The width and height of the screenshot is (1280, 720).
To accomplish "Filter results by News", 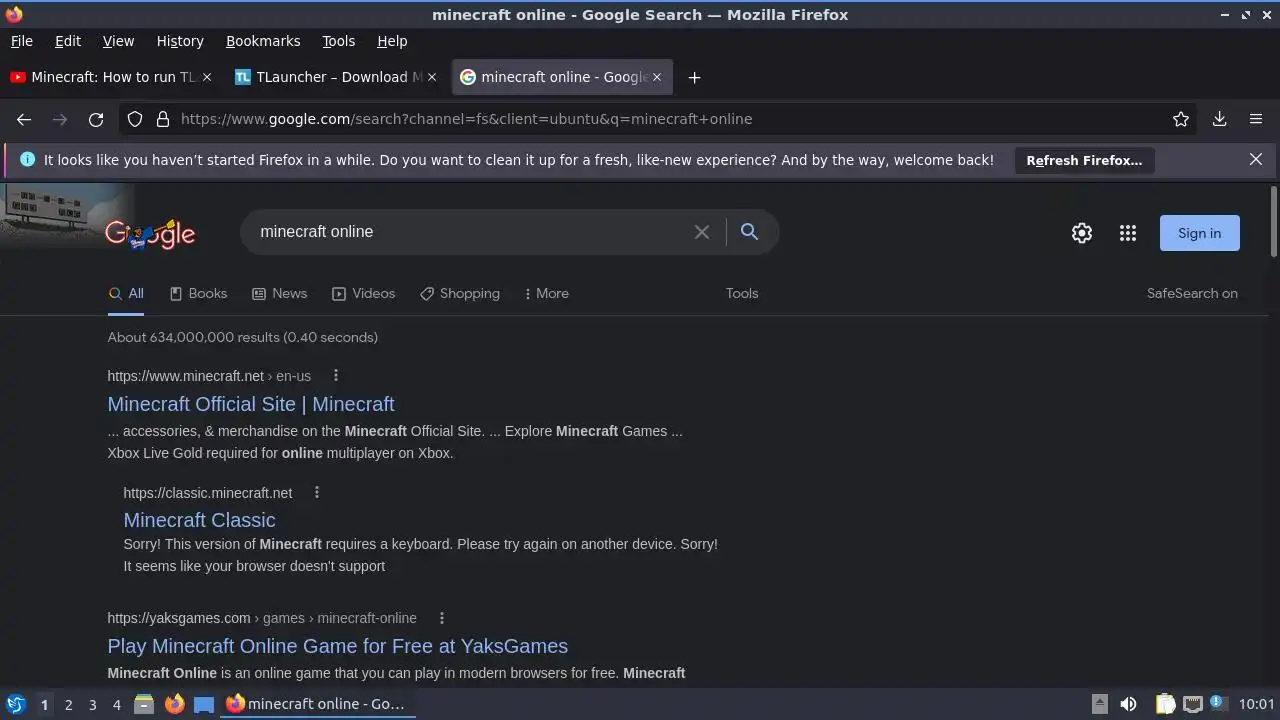I will (279, 293).
